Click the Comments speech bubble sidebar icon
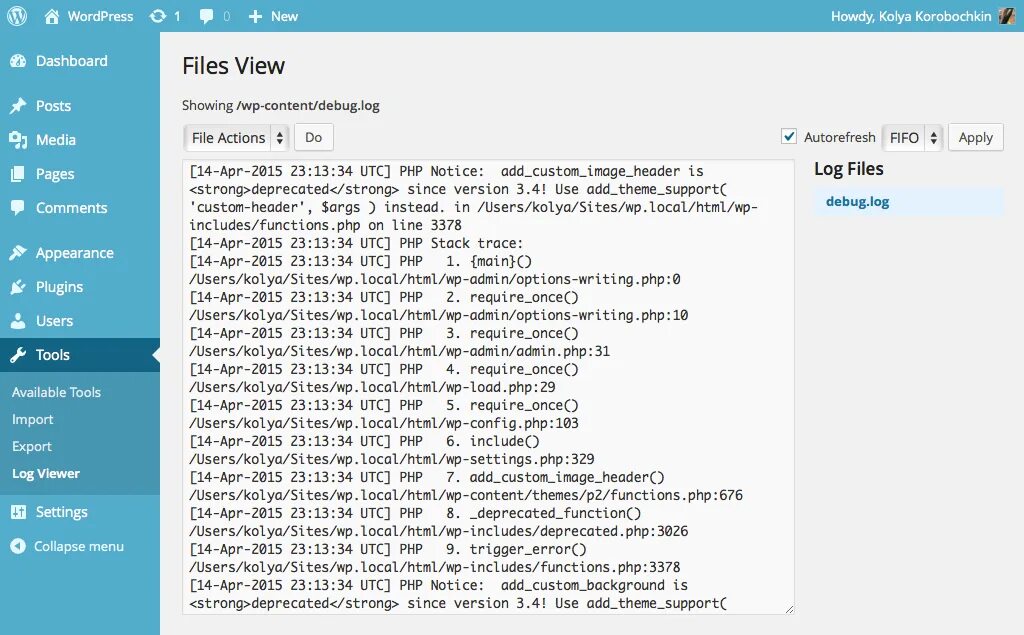Viewport: 1024px width, 635px height. pyautogui.click(x=18, y=208)
